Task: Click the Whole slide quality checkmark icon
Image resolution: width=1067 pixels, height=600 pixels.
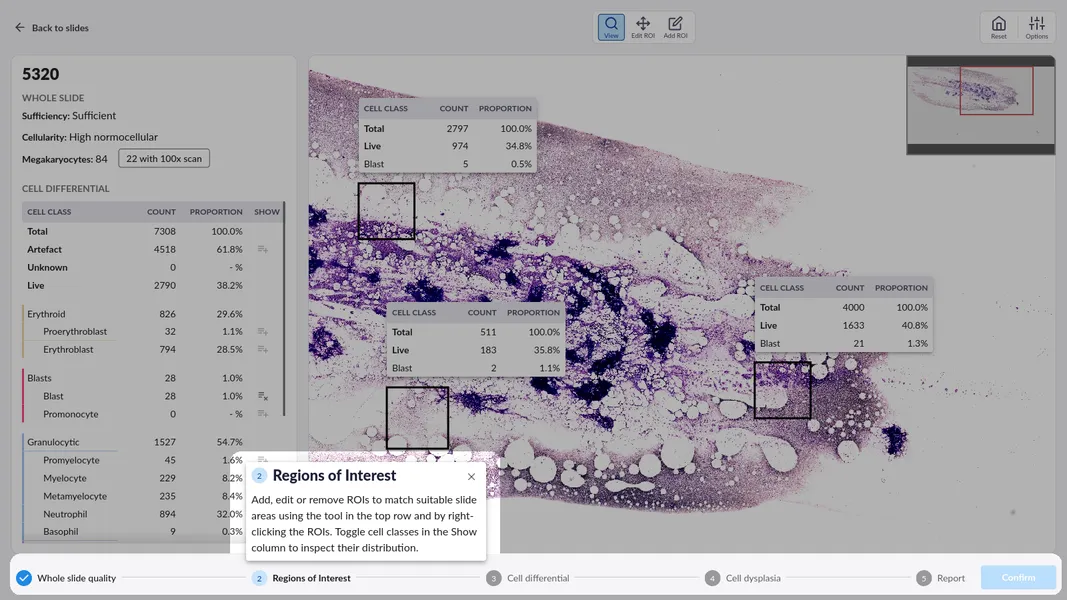Action: pos(24,578)
